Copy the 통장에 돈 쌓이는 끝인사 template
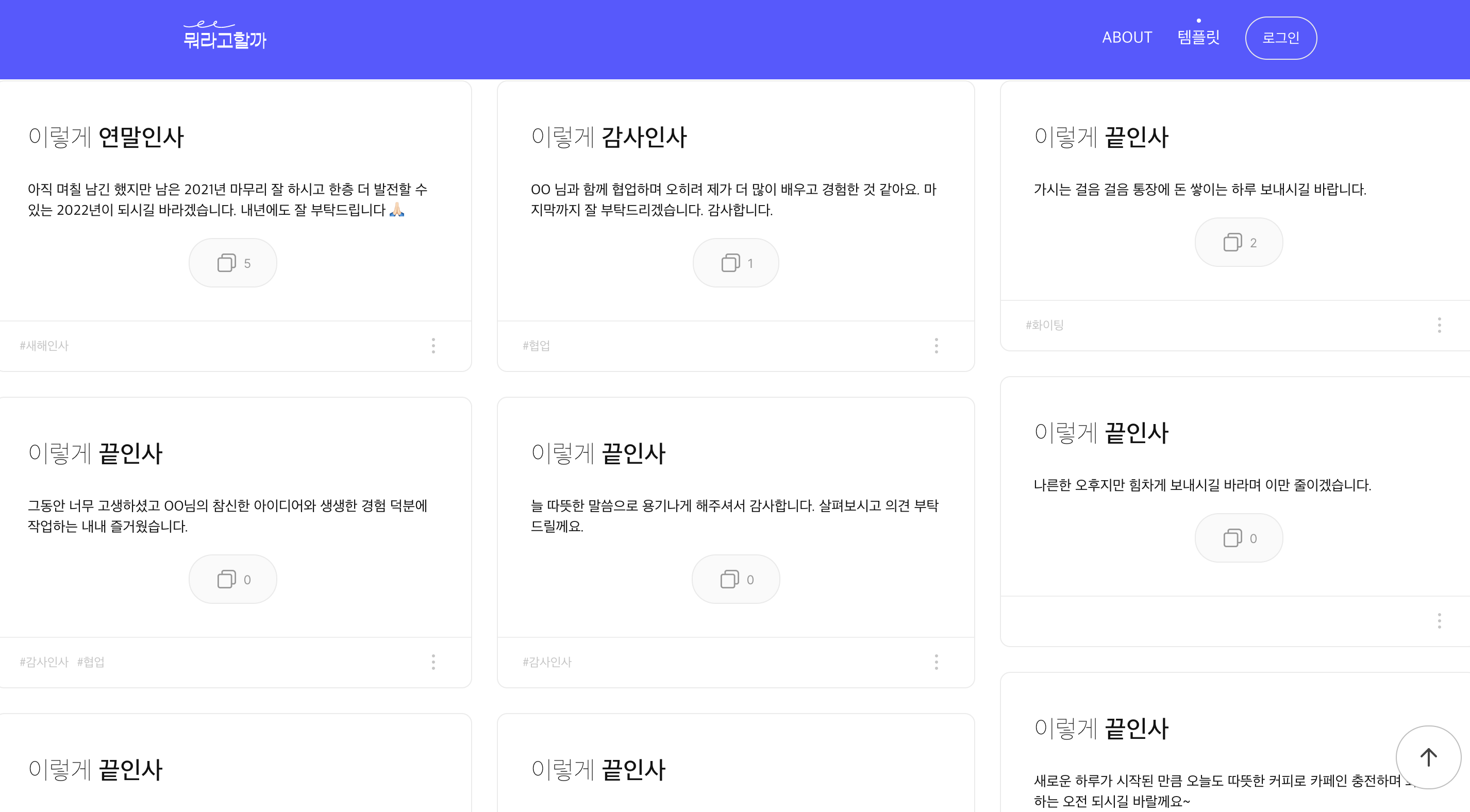 pyautogui.click(x=1238, y=242)
